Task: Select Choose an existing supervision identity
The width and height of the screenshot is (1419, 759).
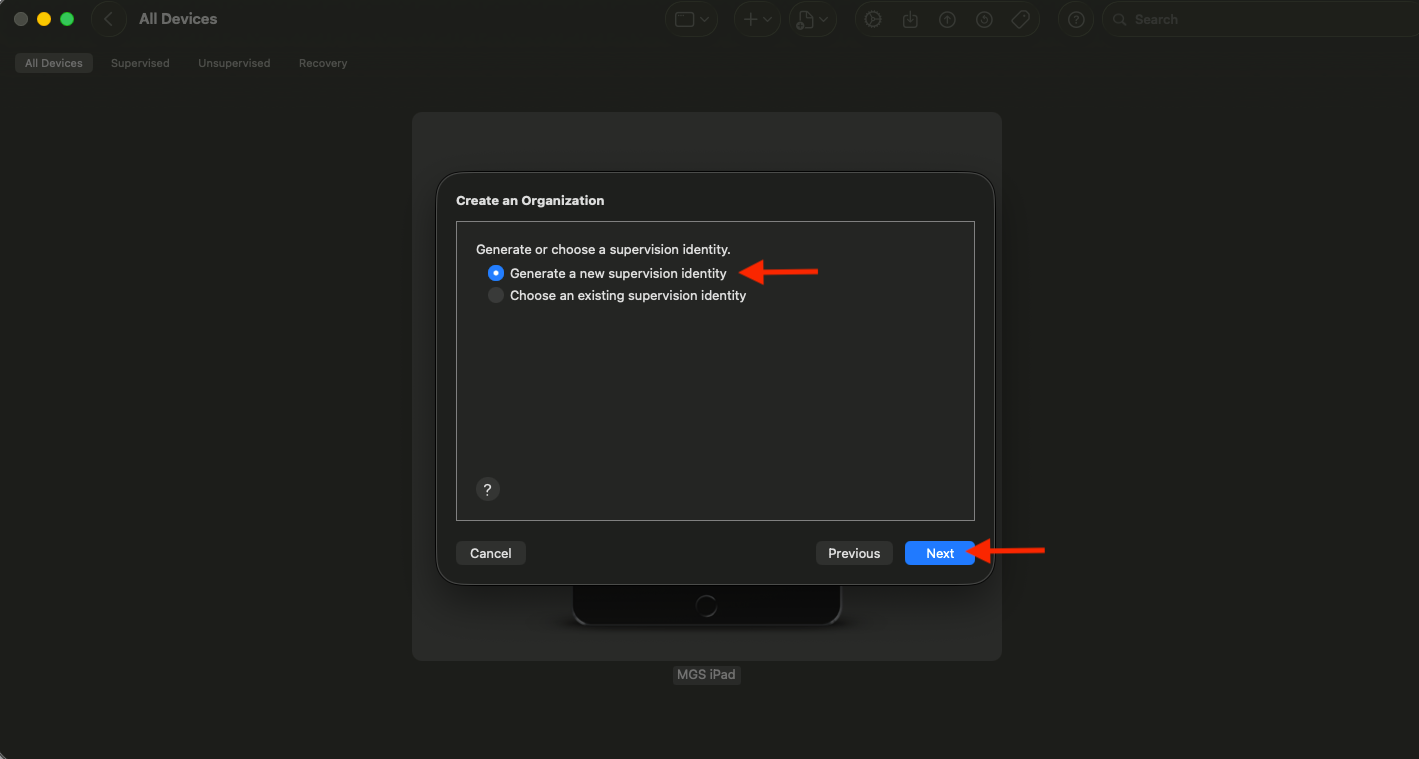Action: point(496,296)
